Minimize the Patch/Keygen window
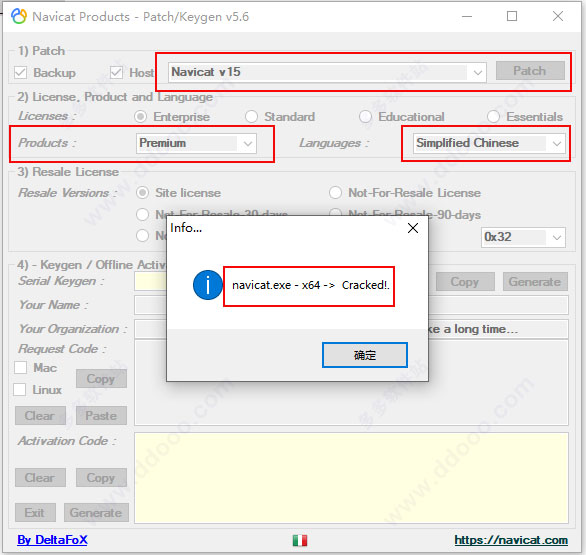The height and width of the screenshot is (555, 586). click(467, 16)
